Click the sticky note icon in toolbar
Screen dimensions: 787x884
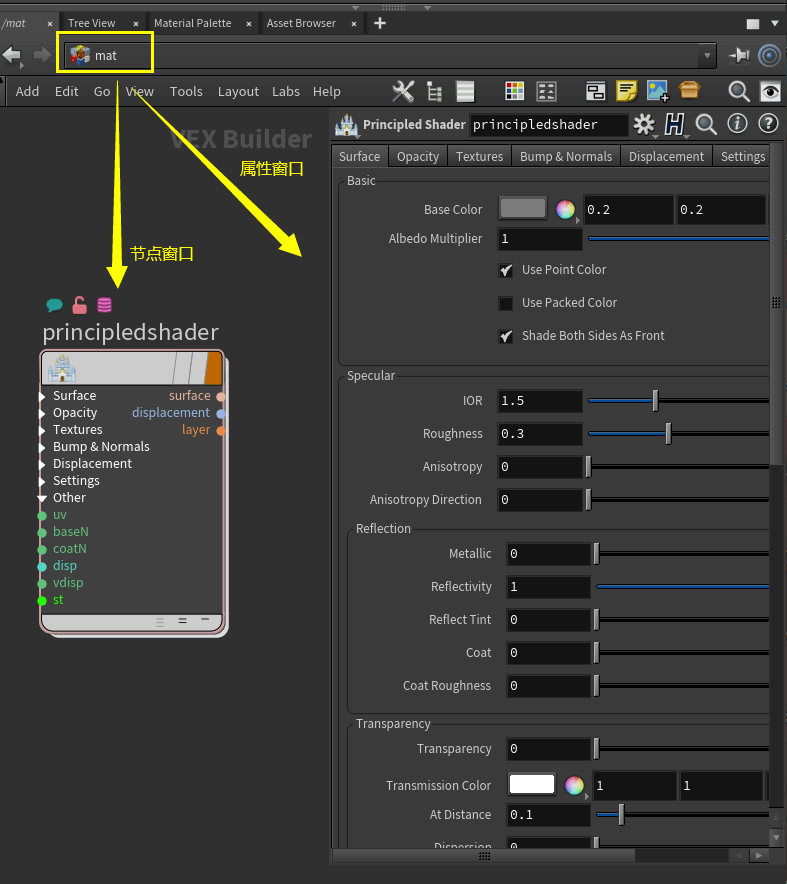click(x=626, y=91)
